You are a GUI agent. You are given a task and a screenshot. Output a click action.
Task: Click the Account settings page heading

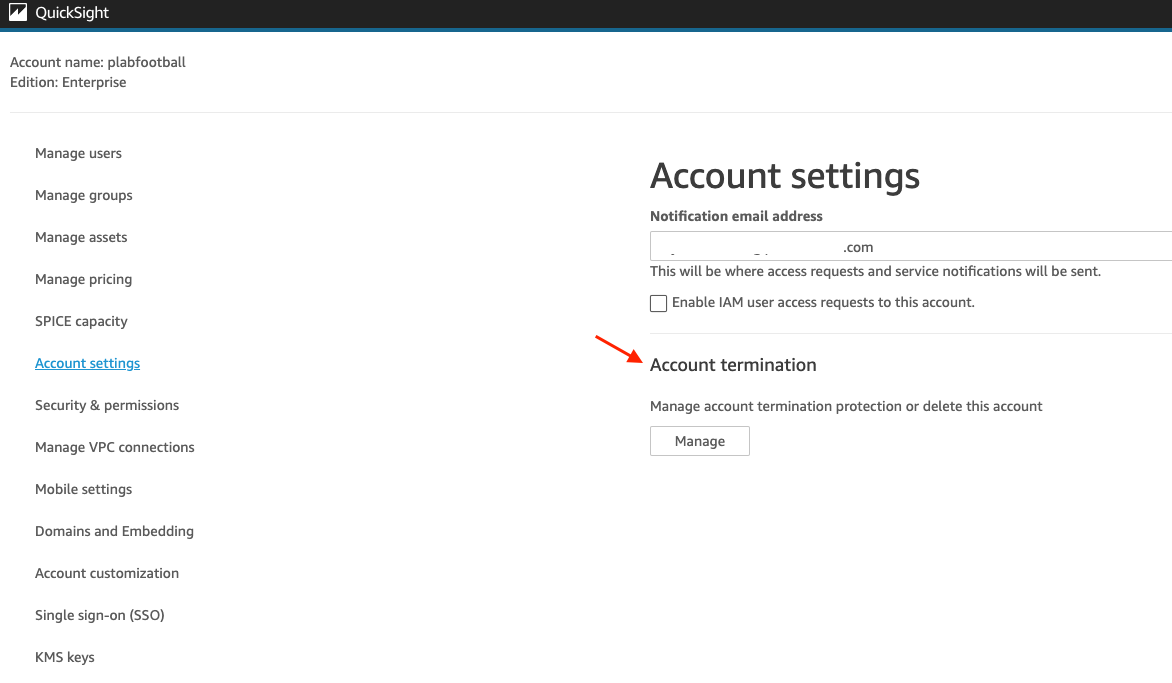click(785, 176)
